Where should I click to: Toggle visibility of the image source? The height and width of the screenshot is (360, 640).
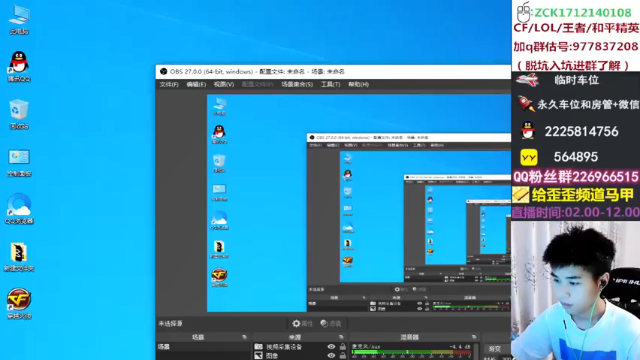[331, 356]
